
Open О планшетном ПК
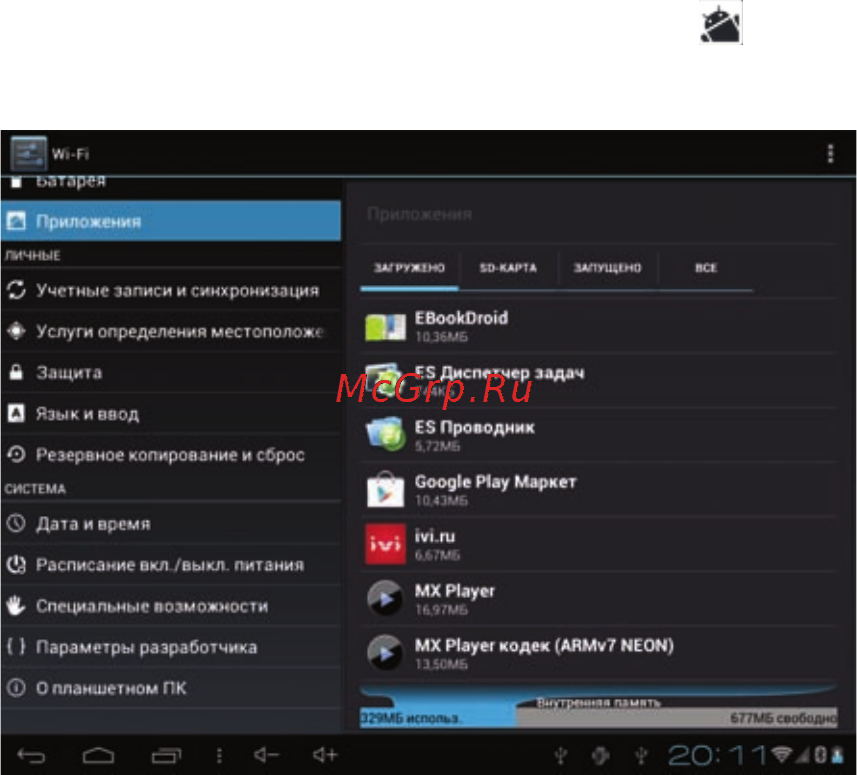coord(171,688)
